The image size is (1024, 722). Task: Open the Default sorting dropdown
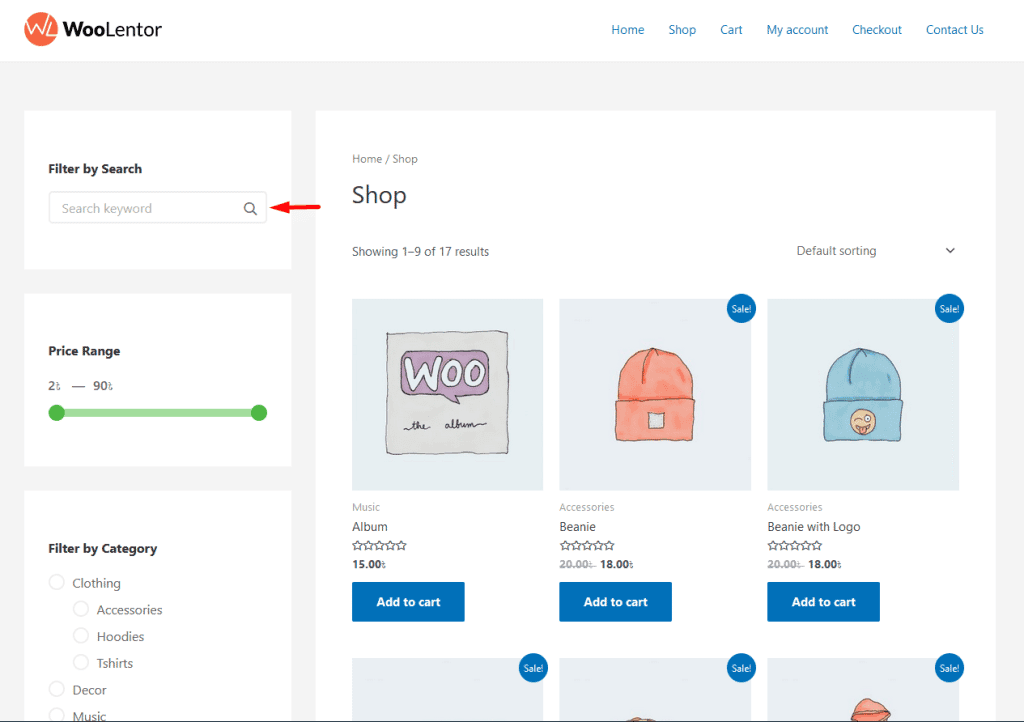875,251
